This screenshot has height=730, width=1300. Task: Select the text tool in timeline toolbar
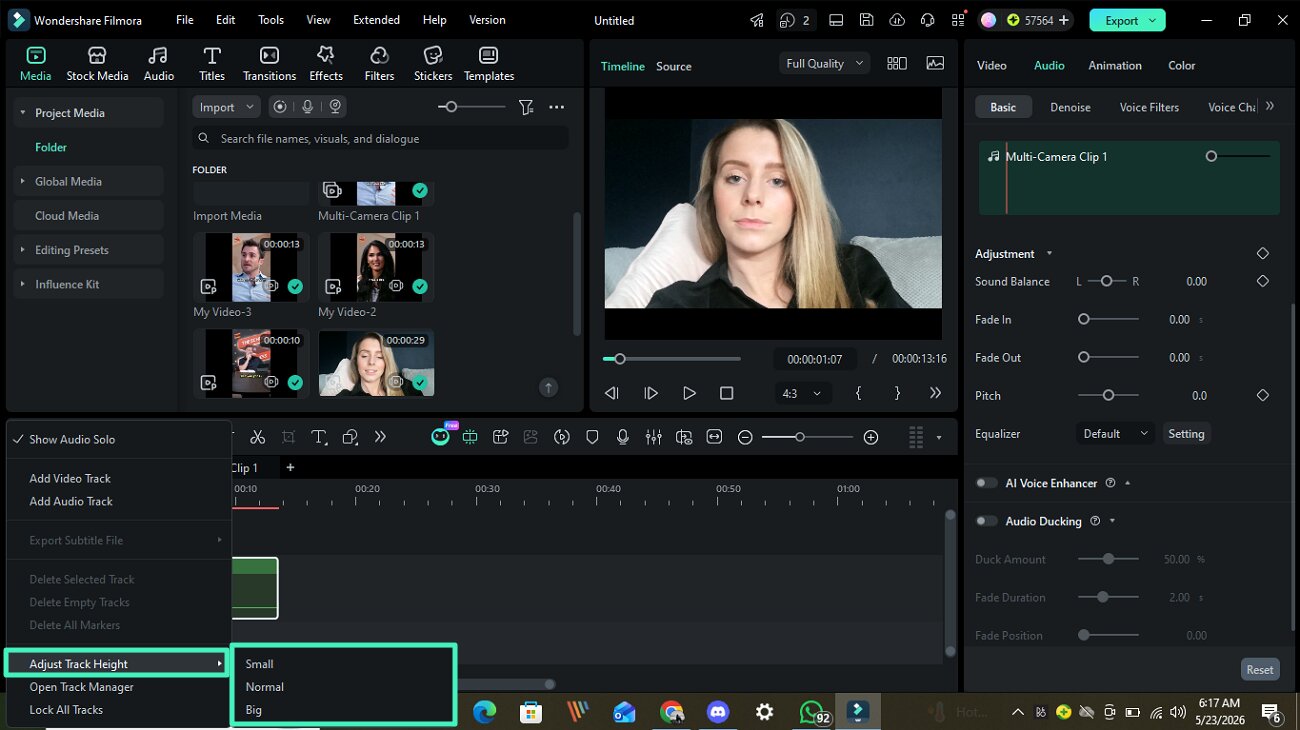tap(319, 437)
